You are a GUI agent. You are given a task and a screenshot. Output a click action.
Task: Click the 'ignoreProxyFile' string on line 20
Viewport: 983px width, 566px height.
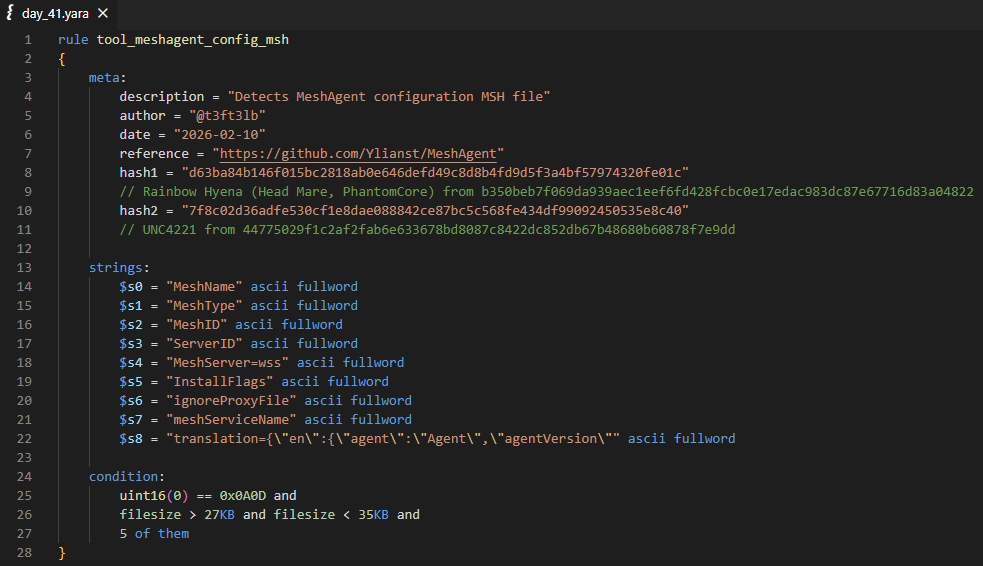pyautogui.click(x=231, y=401)
